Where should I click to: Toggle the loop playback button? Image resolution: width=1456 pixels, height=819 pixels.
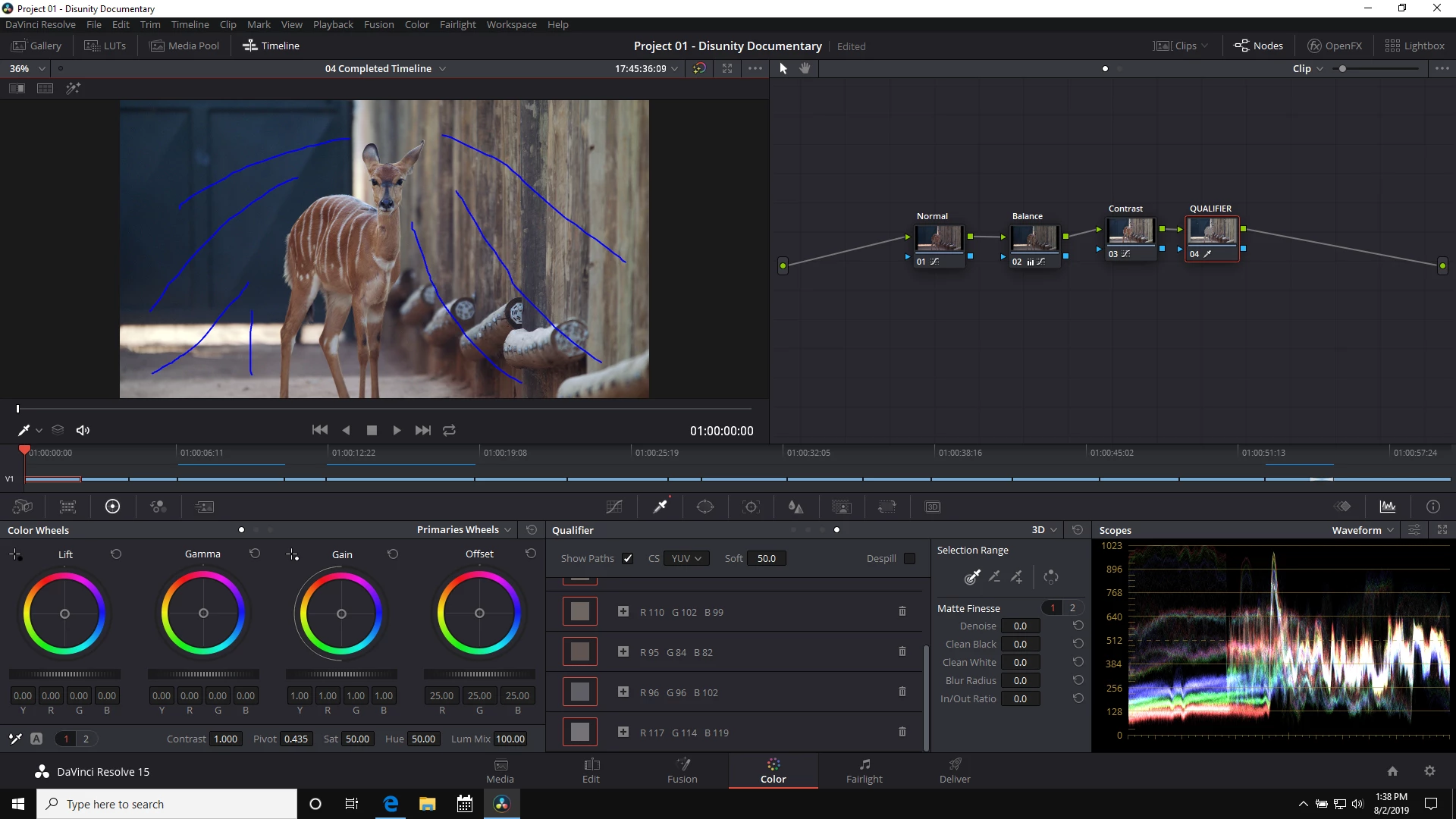point(449,430)
